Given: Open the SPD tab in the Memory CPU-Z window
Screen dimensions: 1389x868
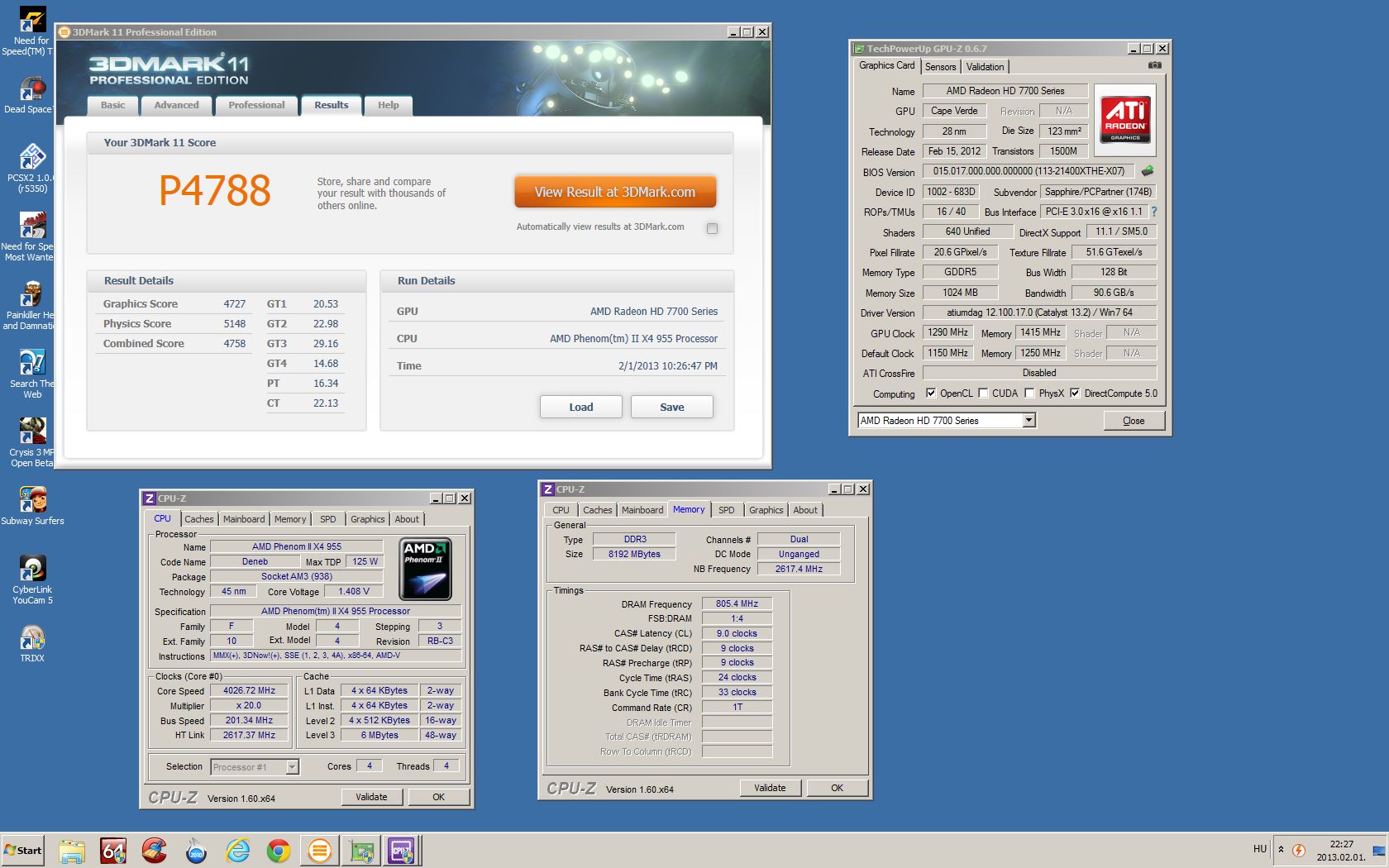Looking at the screenshot, I should tap(727, 510).
